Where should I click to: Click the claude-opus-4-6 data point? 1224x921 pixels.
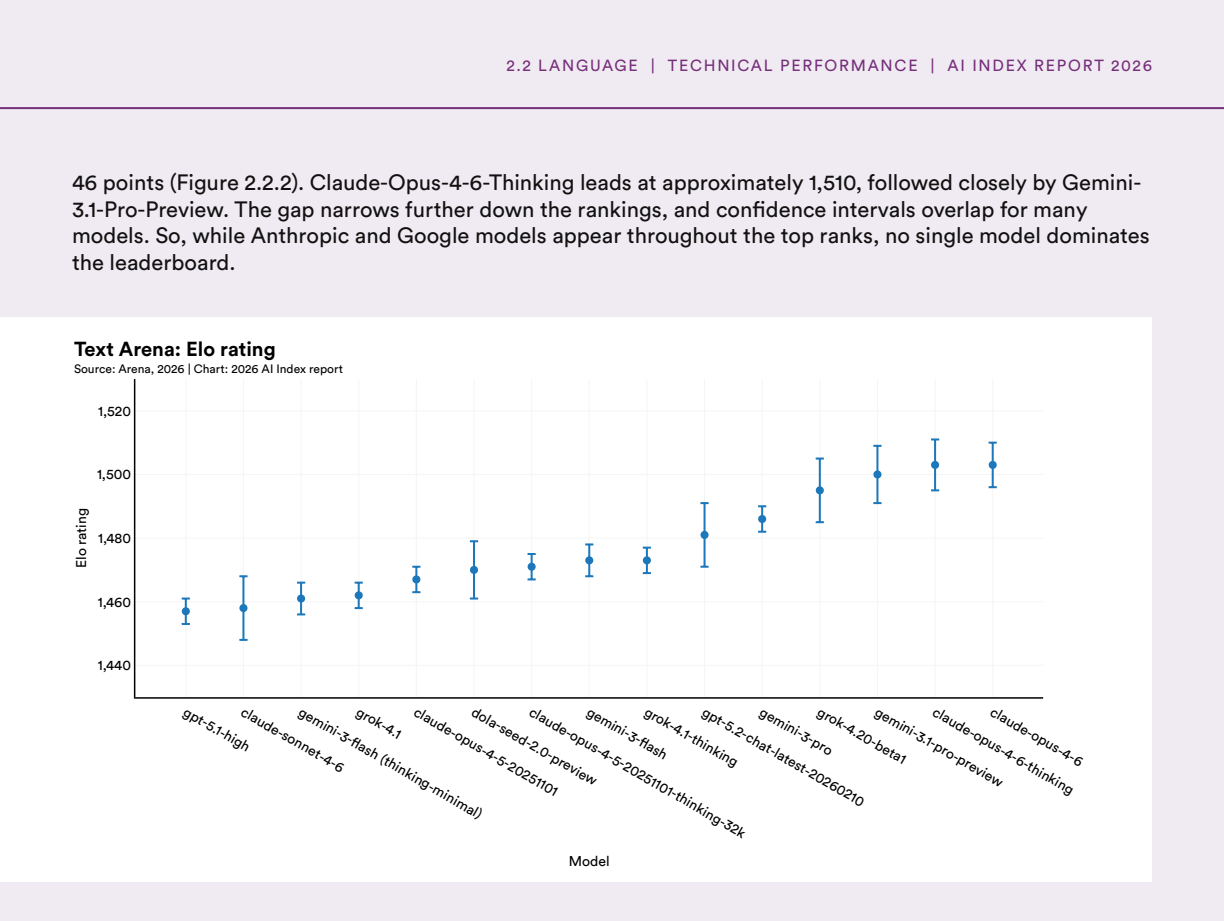tap(993, 465)
